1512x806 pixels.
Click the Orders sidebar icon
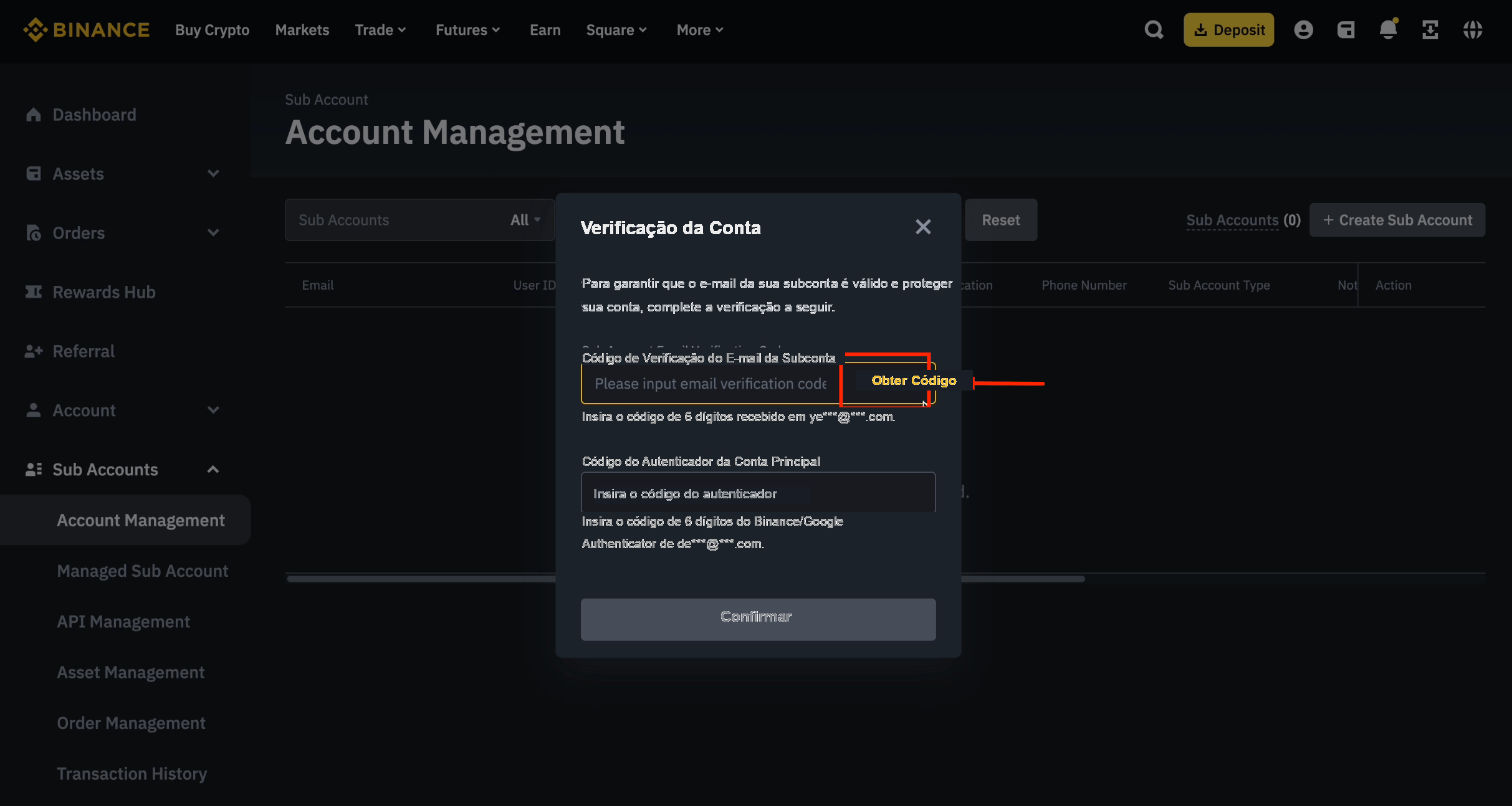pyautogui.click(x=34, y=233)
